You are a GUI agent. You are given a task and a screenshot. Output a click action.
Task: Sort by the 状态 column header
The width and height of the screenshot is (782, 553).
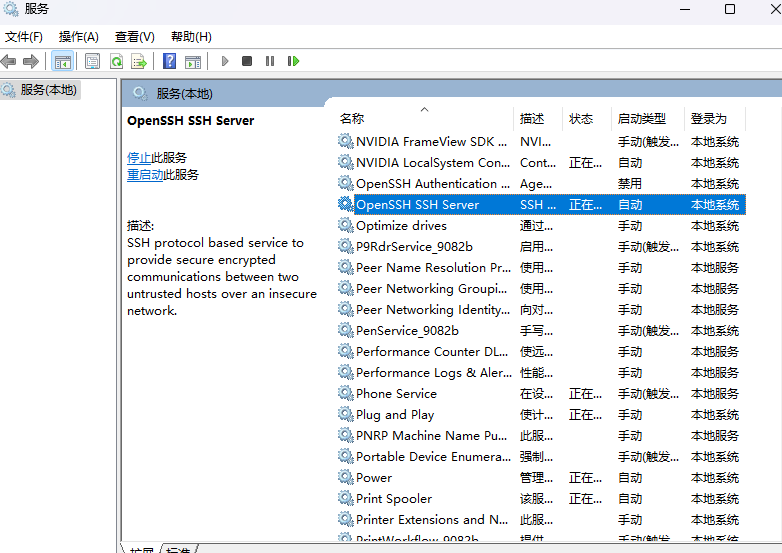pos(586,119)
